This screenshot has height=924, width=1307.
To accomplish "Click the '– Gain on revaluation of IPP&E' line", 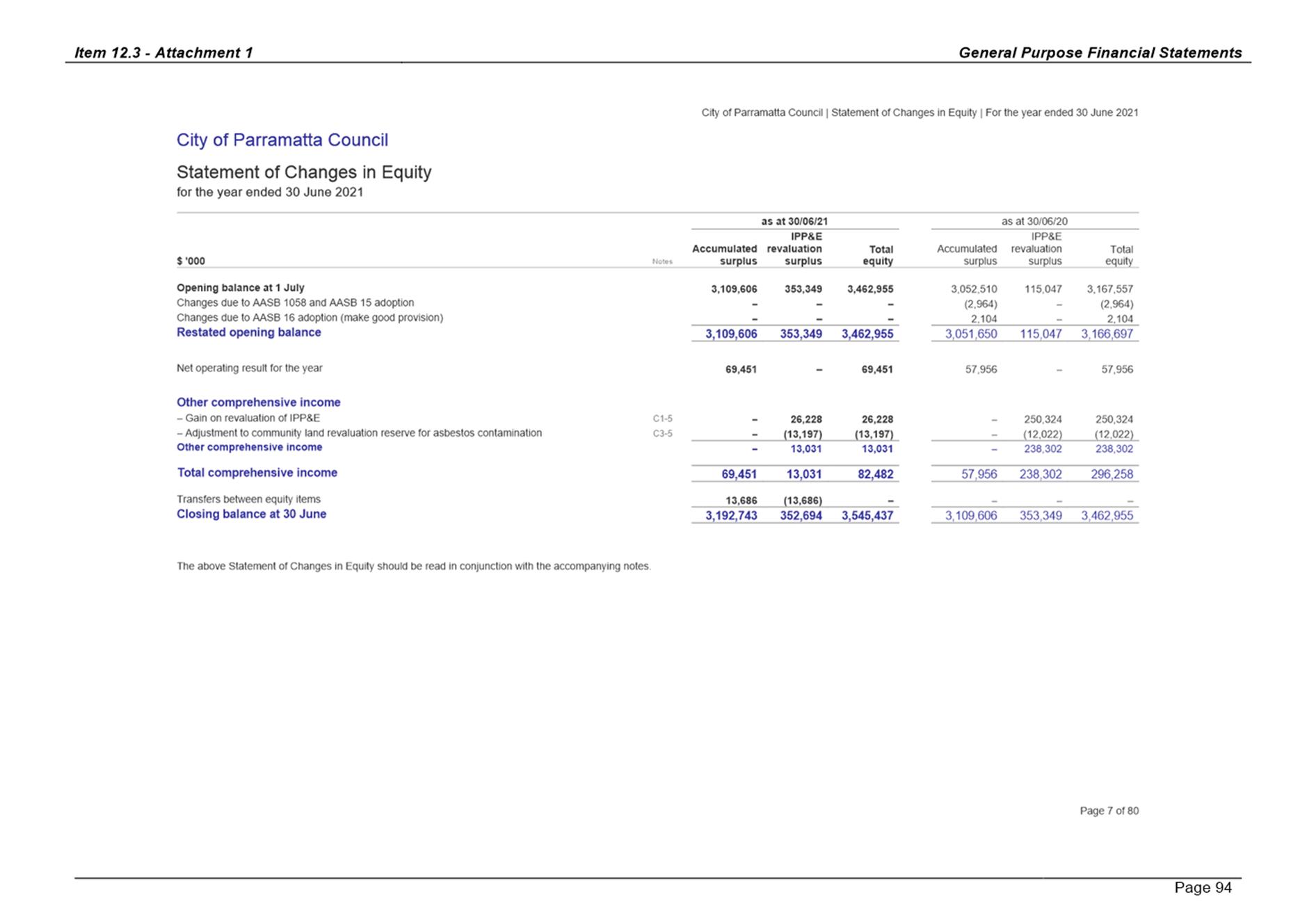I will (248, 418).
